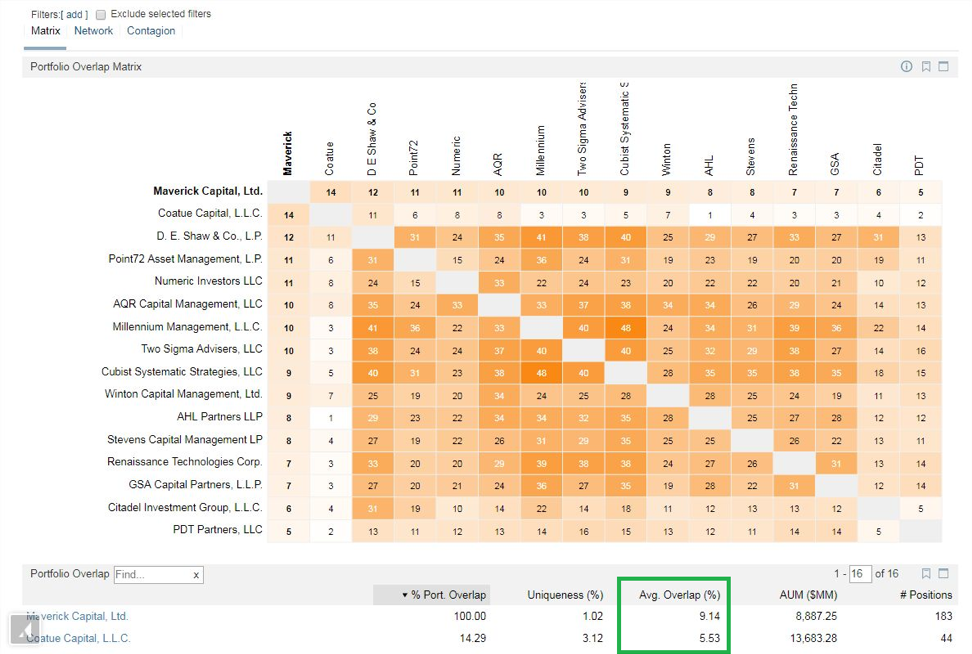Click the Renaissance Techn column header

pyautogui.click(x=793, y=130)
